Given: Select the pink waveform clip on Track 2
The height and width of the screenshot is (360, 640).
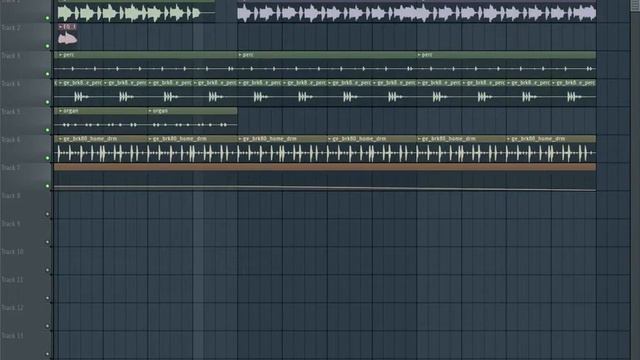Looking at the screenshot, I should click(67, 38).
